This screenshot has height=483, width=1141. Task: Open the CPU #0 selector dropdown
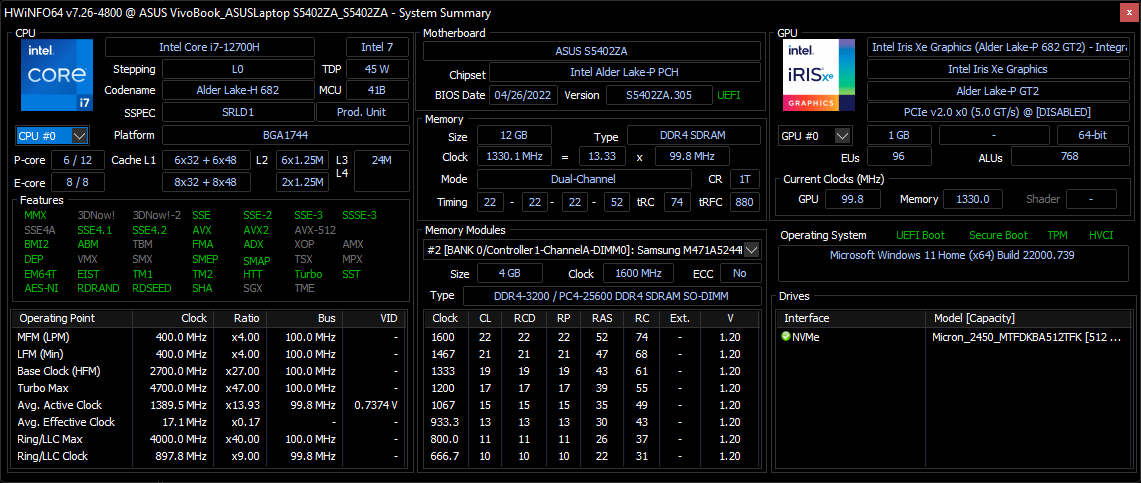pos(53,135)
